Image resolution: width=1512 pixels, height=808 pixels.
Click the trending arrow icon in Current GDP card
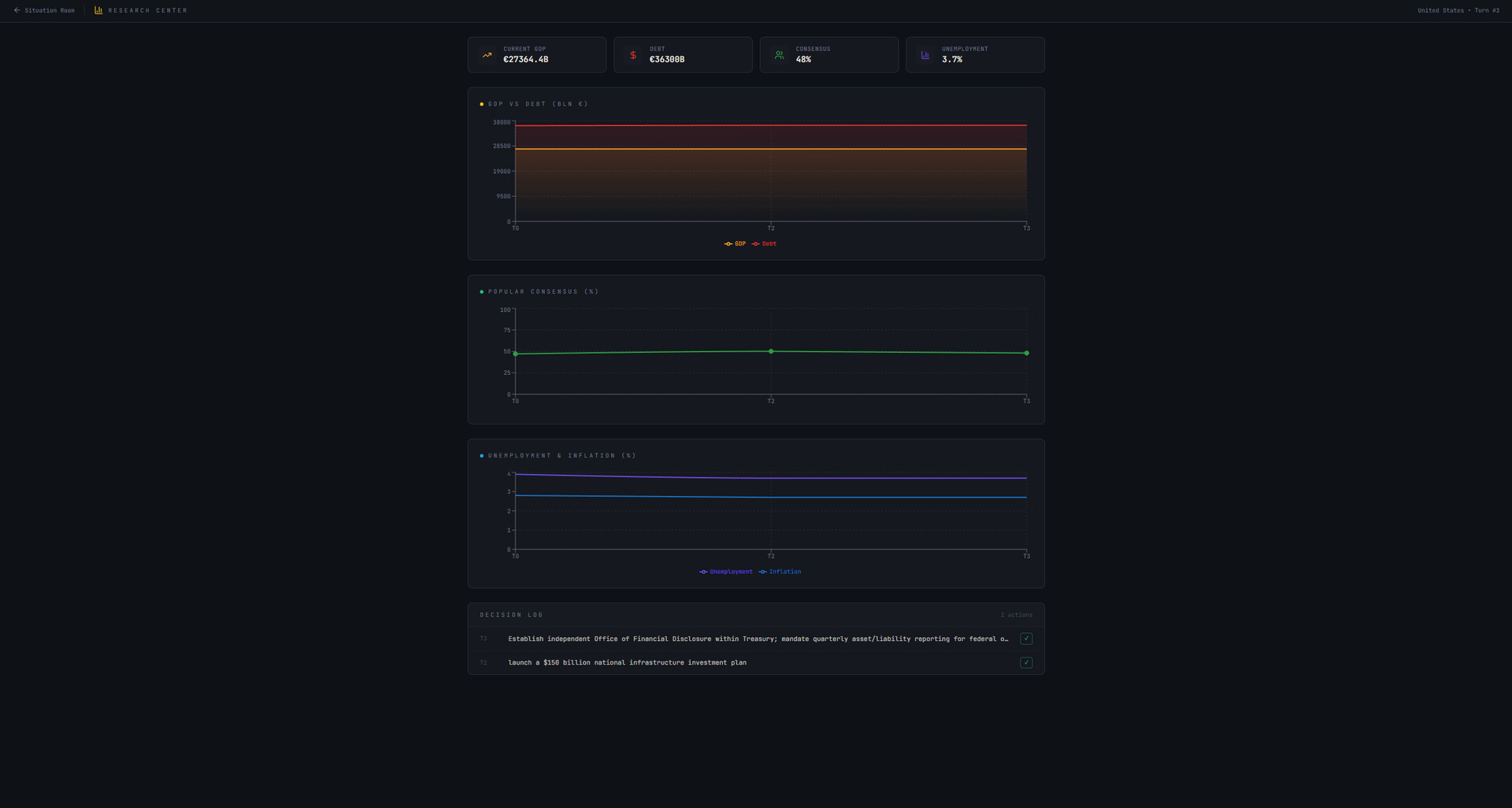[487, 55]
